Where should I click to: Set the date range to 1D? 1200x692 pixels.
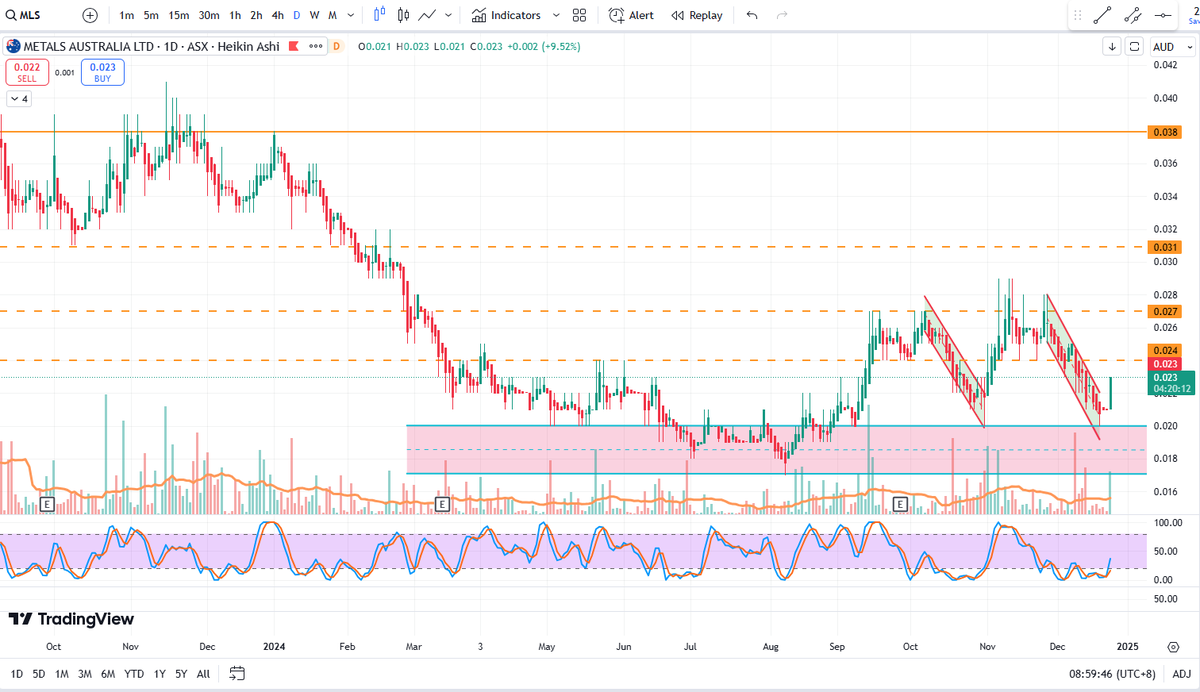pyautogui.click(x=17, y=673)
